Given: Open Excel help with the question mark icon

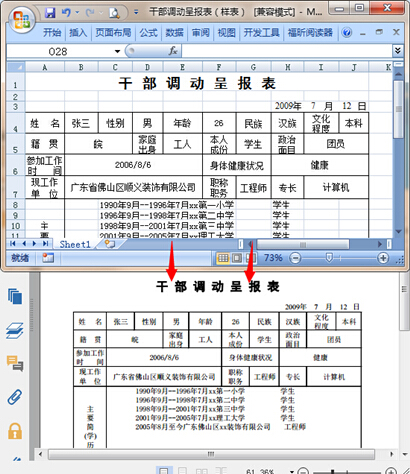Looking at the screenshot, I should (347, 33).
